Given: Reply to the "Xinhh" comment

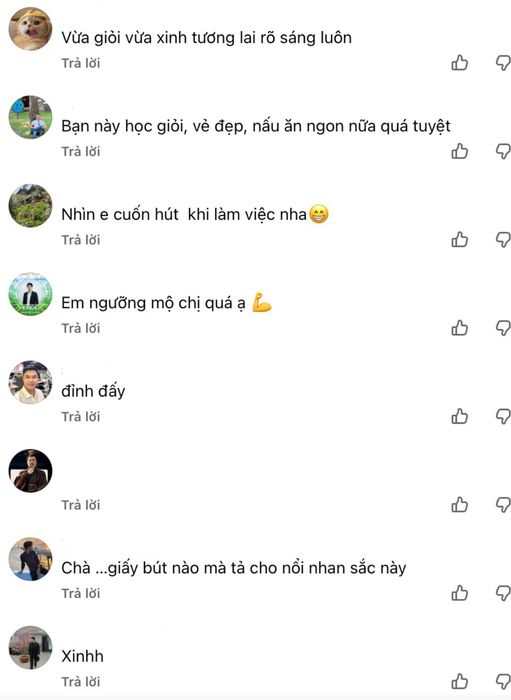Looking at the screenshot, I should pos(81,682).
